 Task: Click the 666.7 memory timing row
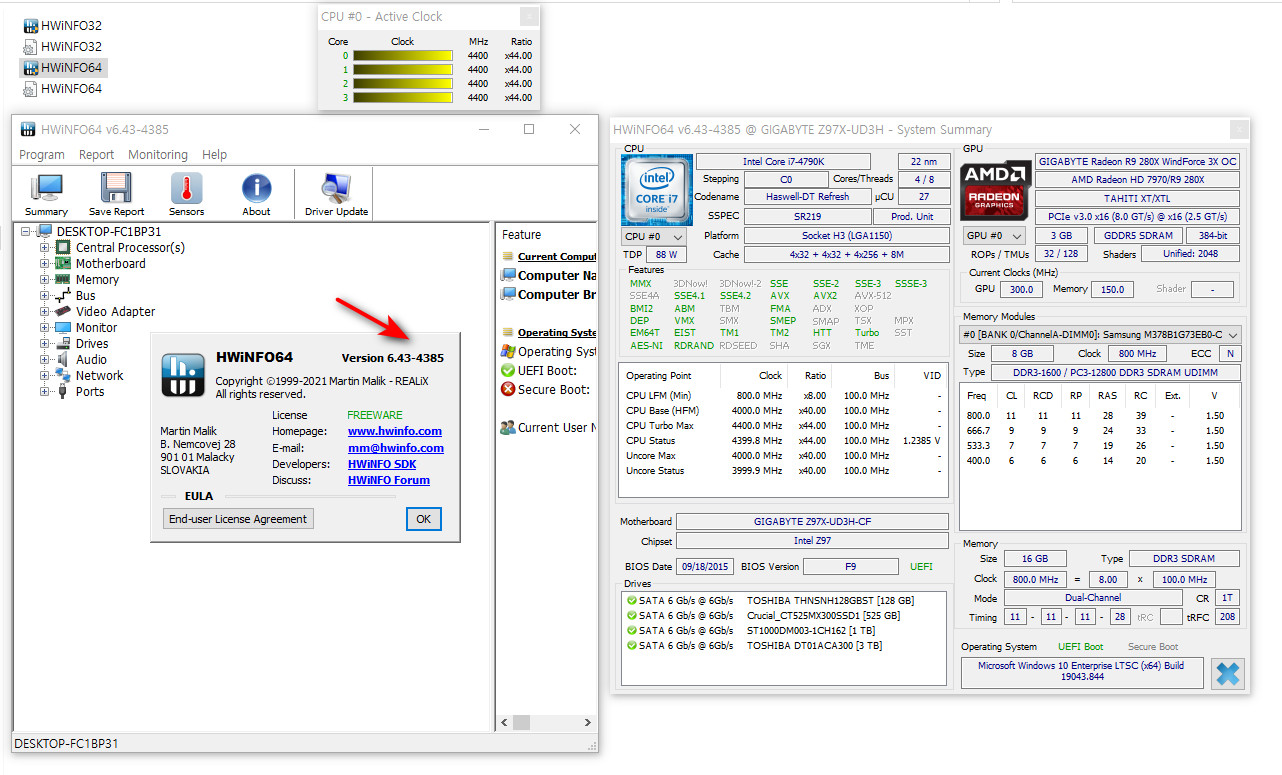[x=1098, y=431]
